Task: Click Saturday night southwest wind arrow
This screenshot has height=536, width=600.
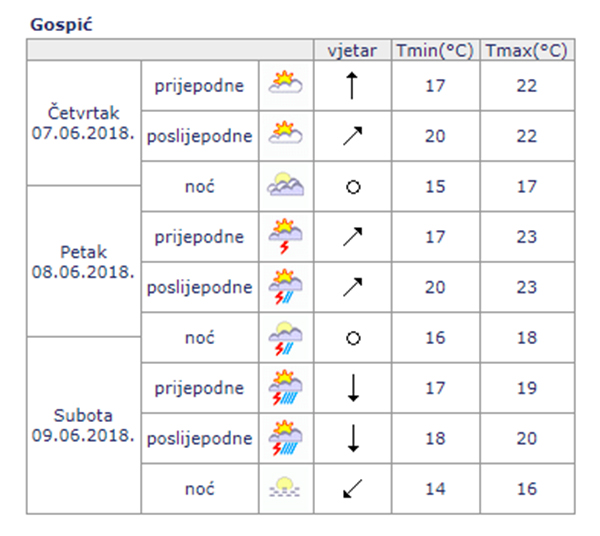Action: pyautogui.click(x=351, y=489)
